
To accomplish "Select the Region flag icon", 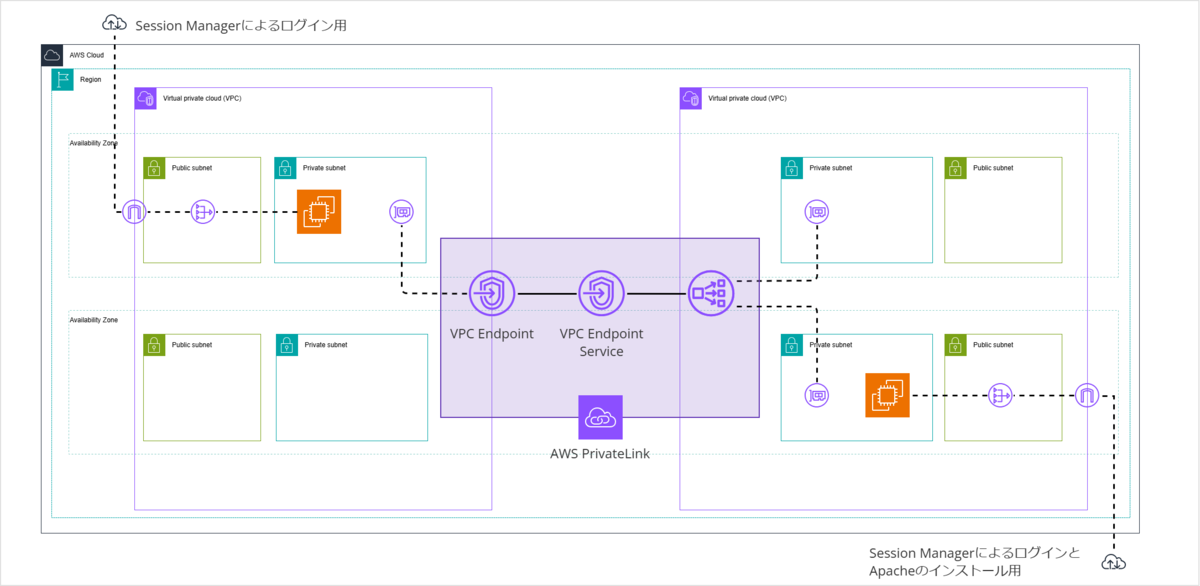I will [x=62, y=80].
